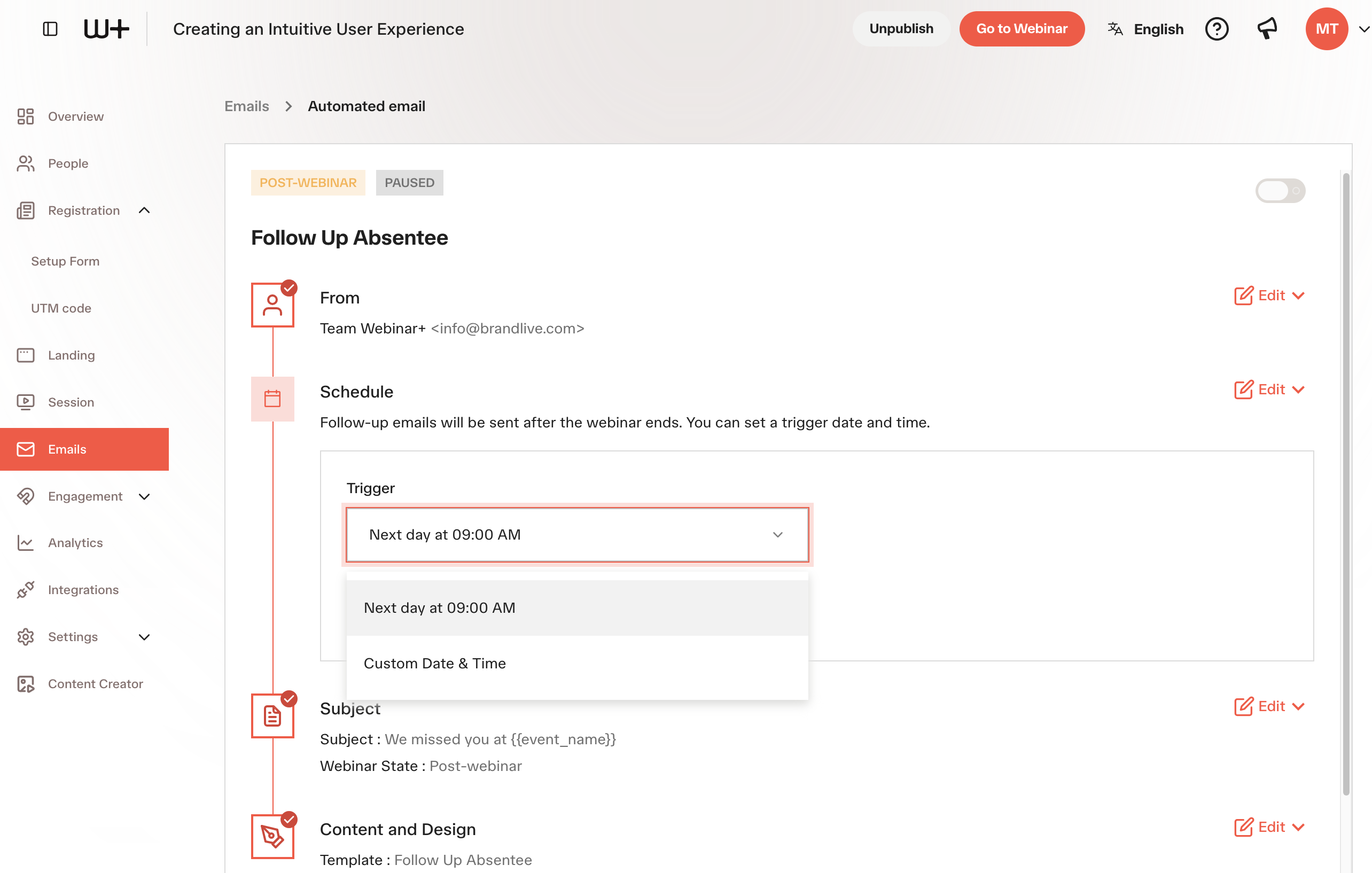Expand the Edit menu for From
This screenshot has height=873, width=1372.
click(x=1269, y=296)
